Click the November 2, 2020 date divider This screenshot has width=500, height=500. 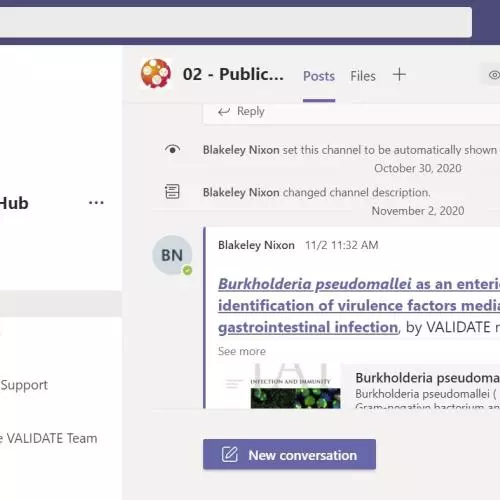coord(418,211)
